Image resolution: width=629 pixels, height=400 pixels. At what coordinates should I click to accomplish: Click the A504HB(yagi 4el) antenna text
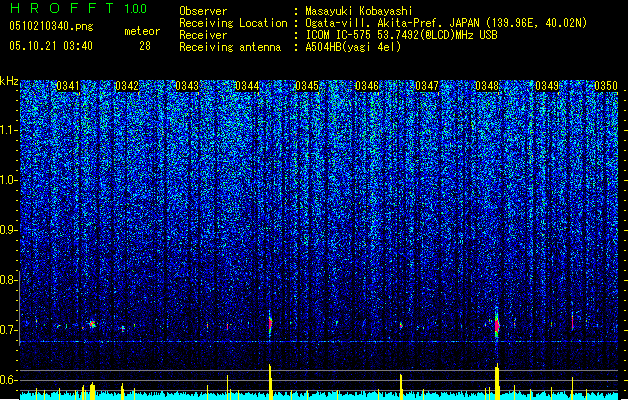click(x=353, y=47)
